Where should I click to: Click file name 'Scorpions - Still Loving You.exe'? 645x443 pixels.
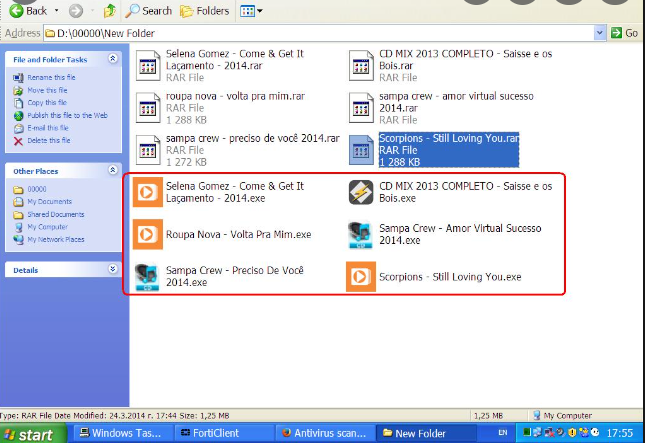(x=450, y=277)
